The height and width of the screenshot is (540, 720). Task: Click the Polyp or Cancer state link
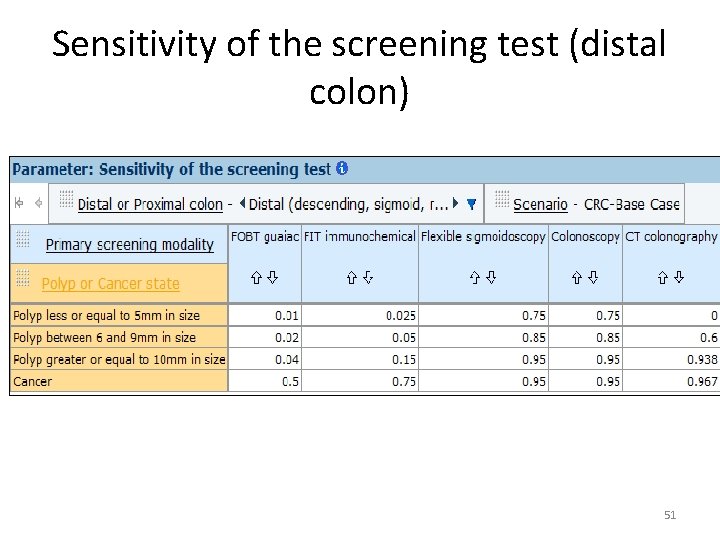(x=111, y=284)
